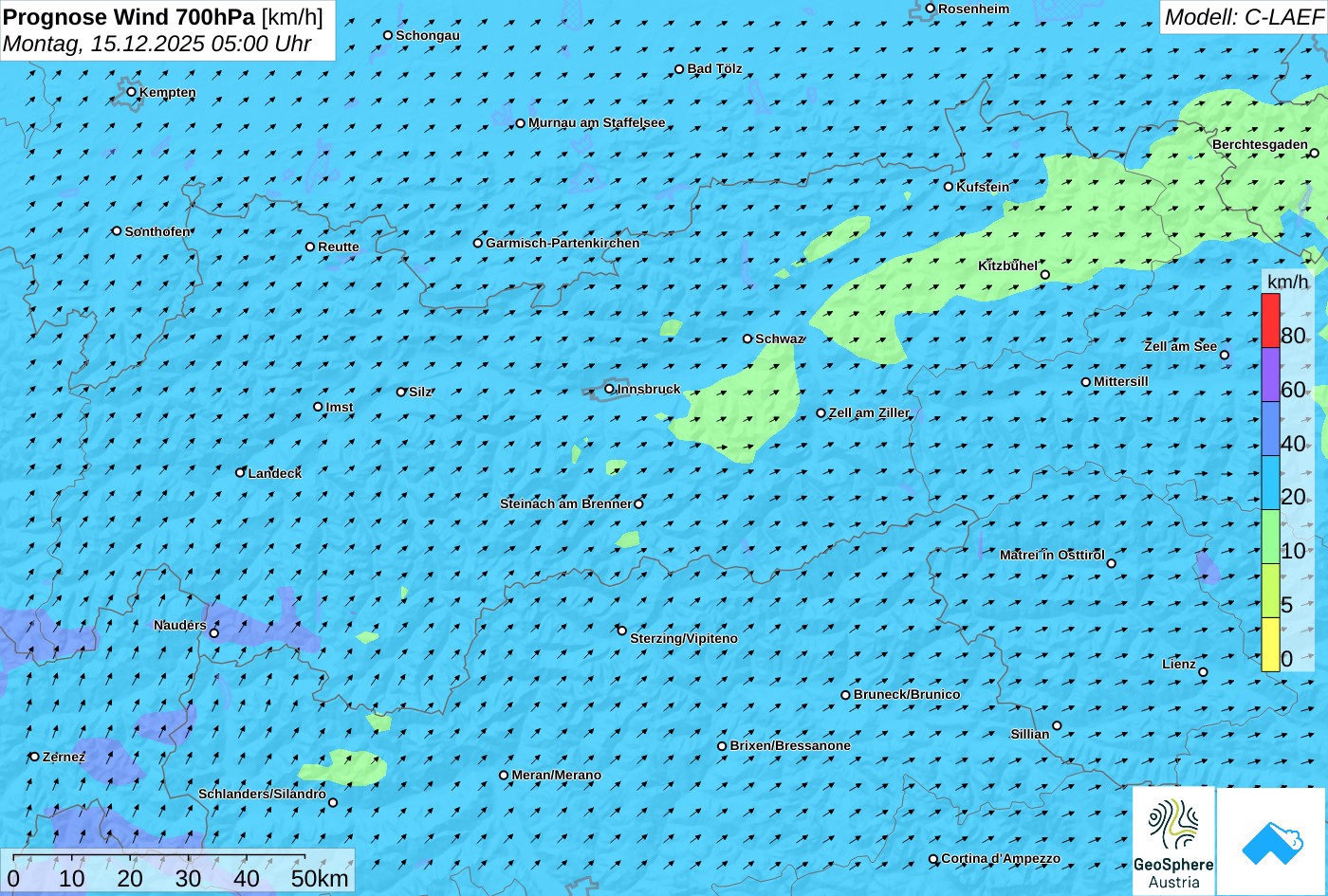This screenshot has width=1328, height=896.
Task: Click the Zernez town marker
Action: click(35, 757)
